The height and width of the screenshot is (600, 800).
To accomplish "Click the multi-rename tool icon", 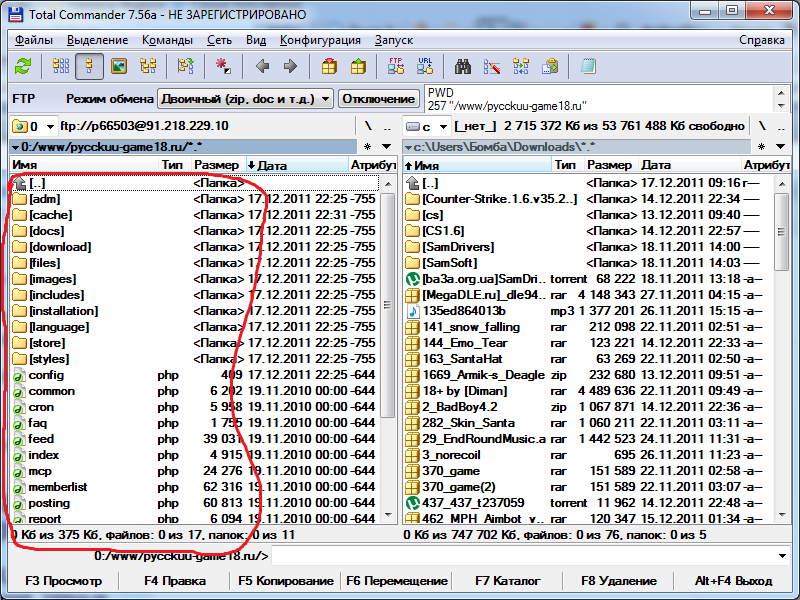I will tap(492, 66).
